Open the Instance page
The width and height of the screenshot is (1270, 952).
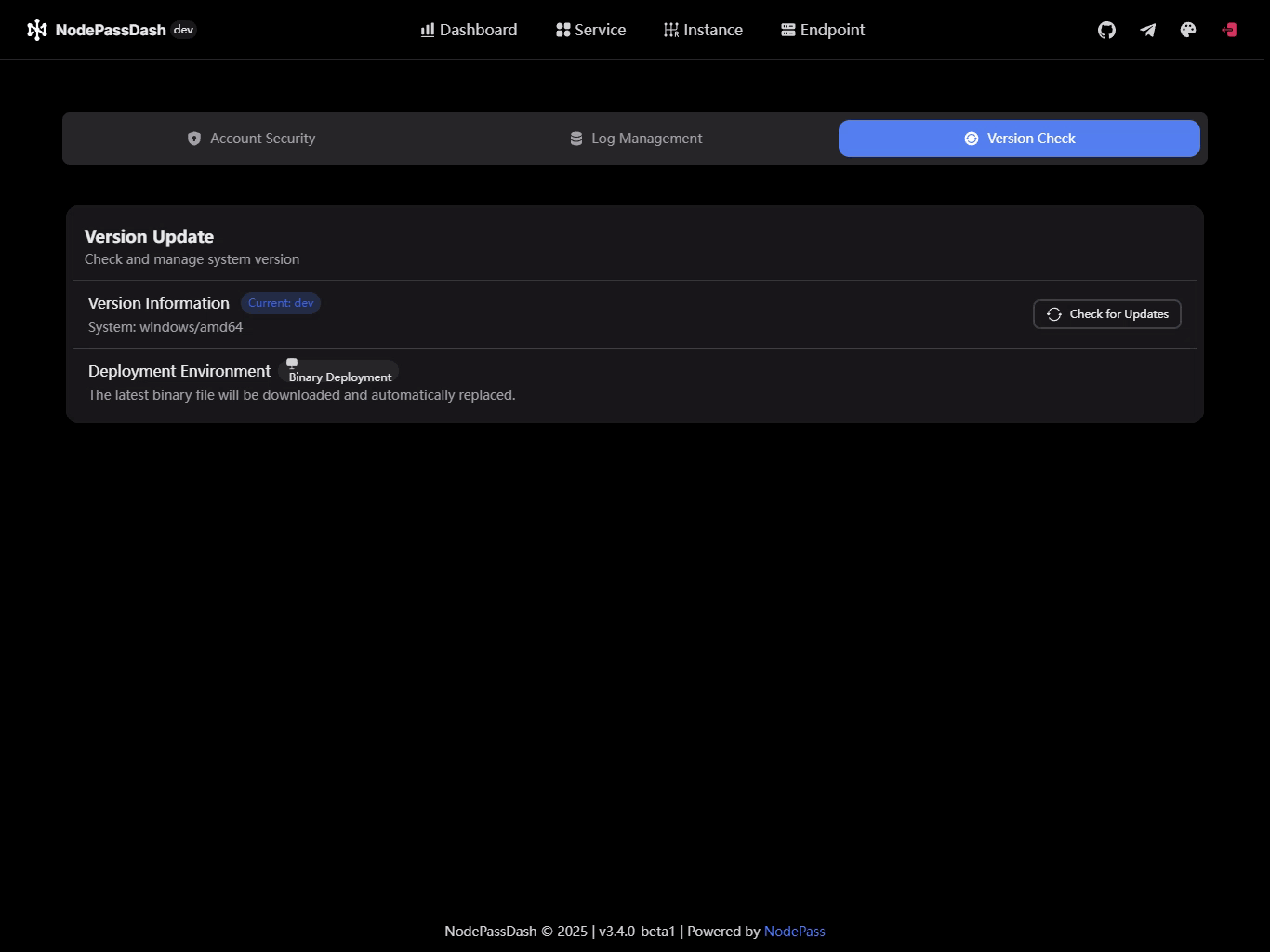coord(703,30)
